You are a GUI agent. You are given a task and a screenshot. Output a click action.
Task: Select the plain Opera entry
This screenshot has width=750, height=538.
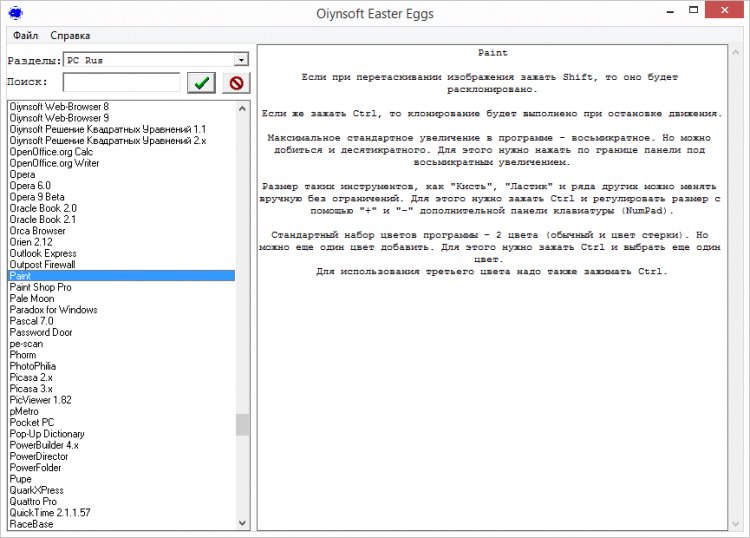click(x=122, y=174)
